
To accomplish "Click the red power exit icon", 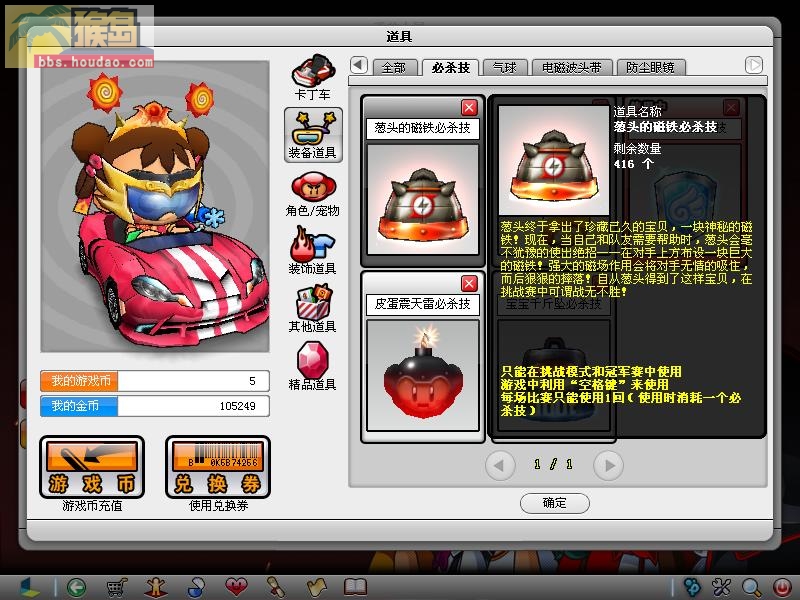I will (781, 588).
